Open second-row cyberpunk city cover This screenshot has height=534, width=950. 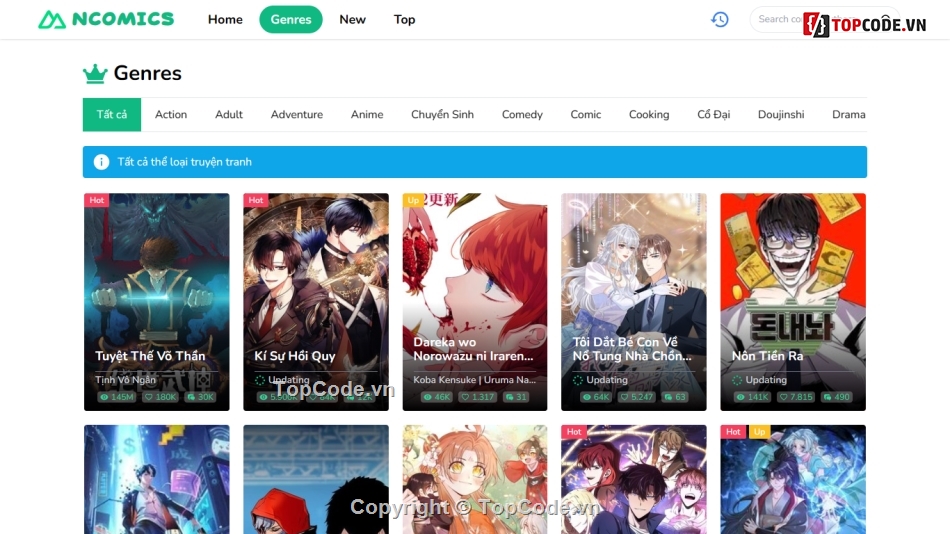pos(157,479)
